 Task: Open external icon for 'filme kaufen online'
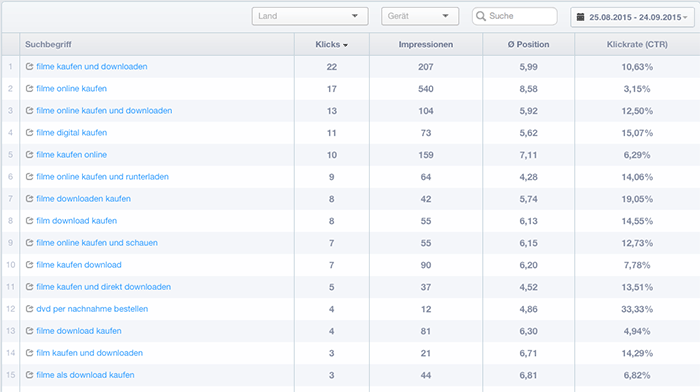[x=29, y=154]
